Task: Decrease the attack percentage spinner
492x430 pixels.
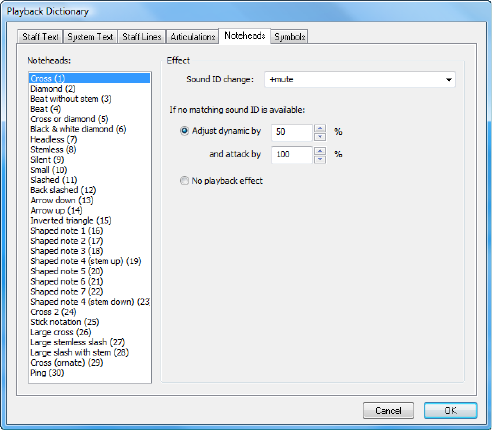Action: [x=320, y=159]
